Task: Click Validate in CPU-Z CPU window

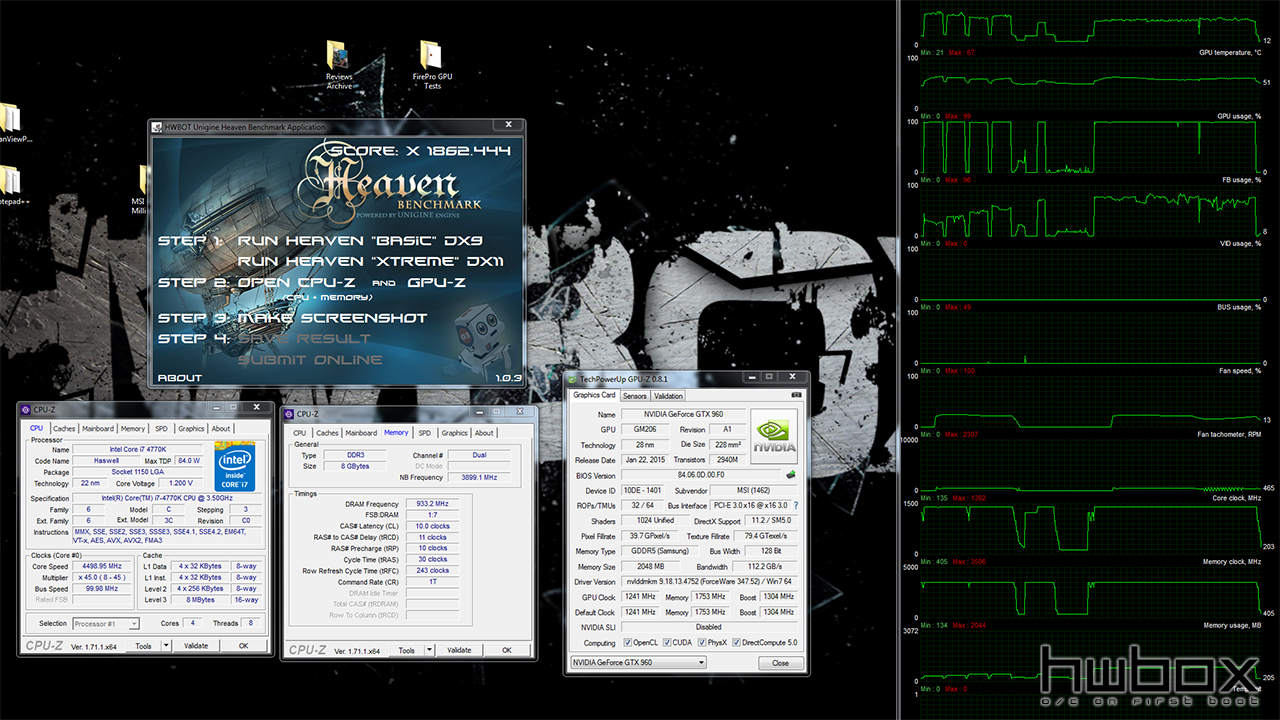Action: [x=196, y=646]
